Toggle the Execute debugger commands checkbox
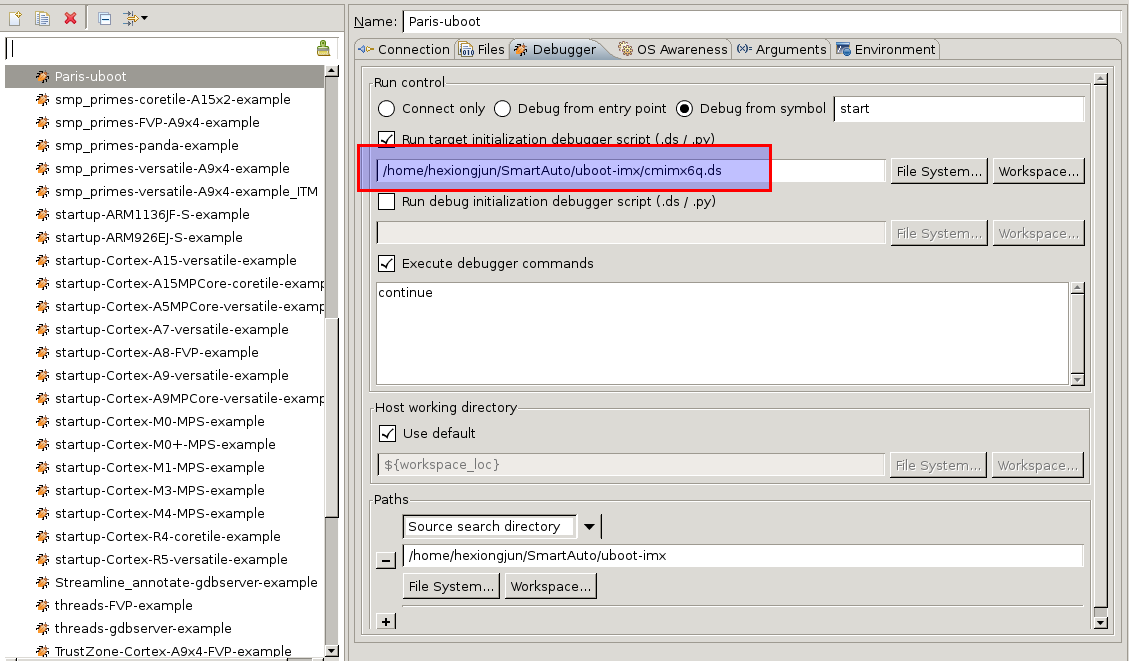Viewport: 1129px width, 661px height. [386, 263]
